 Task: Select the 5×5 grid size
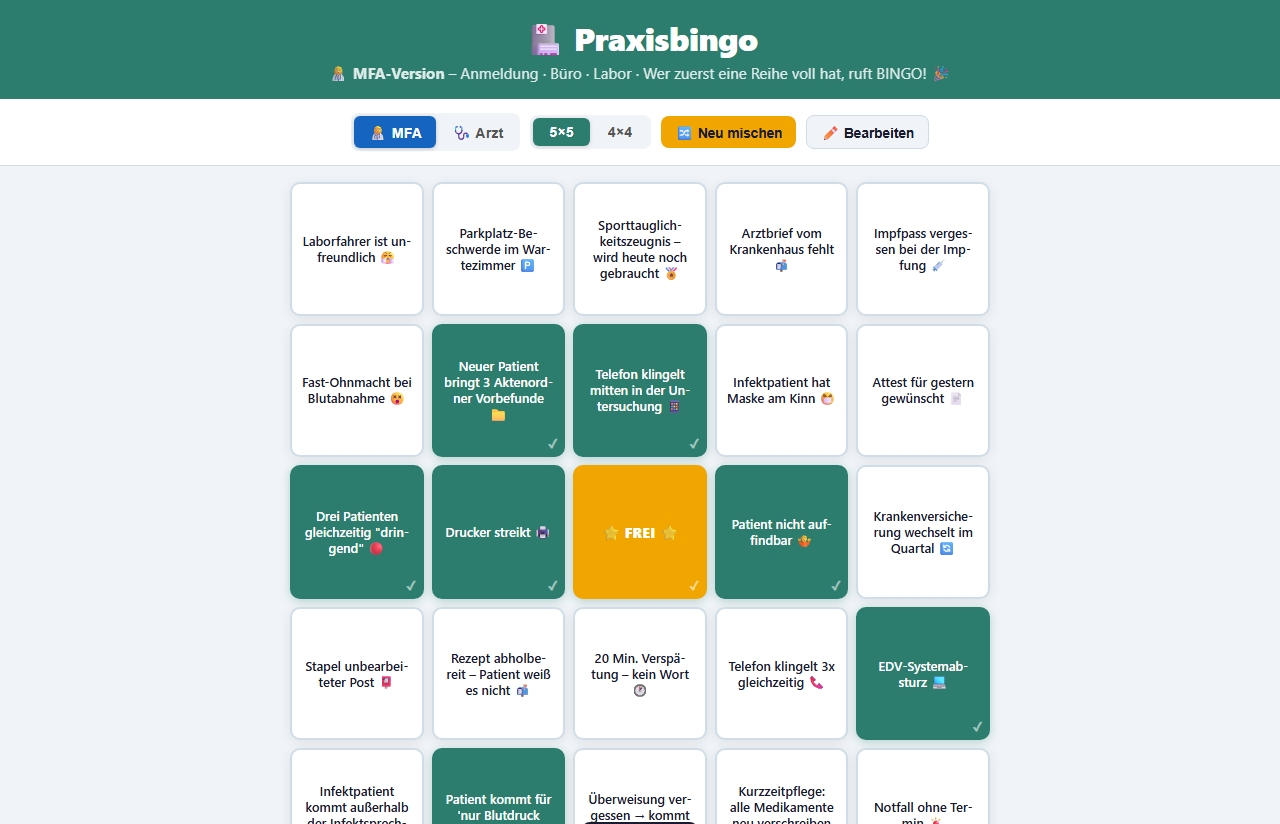(561, 132)
